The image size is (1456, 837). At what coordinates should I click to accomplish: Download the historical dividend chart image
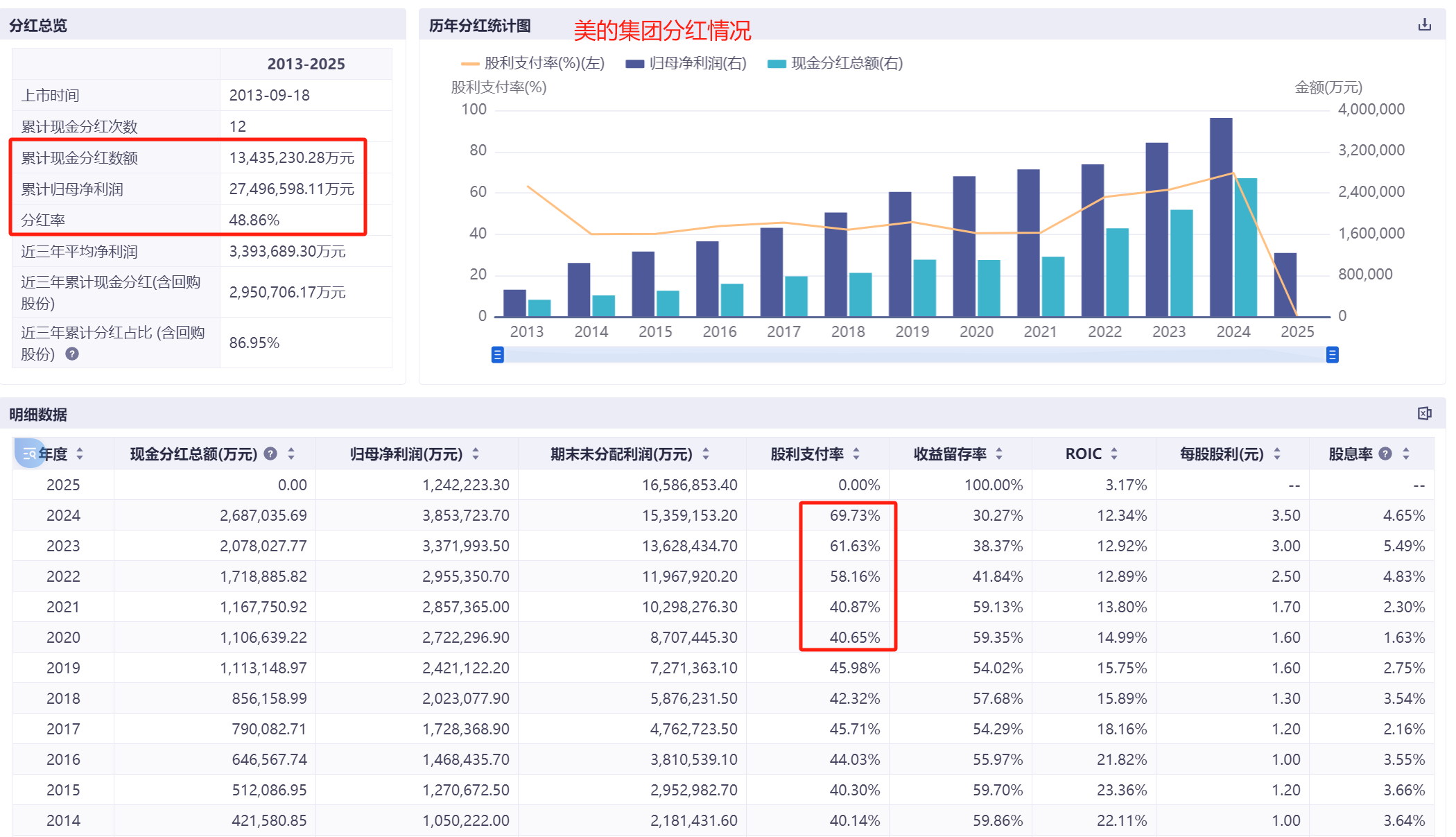click(1424, 25)
